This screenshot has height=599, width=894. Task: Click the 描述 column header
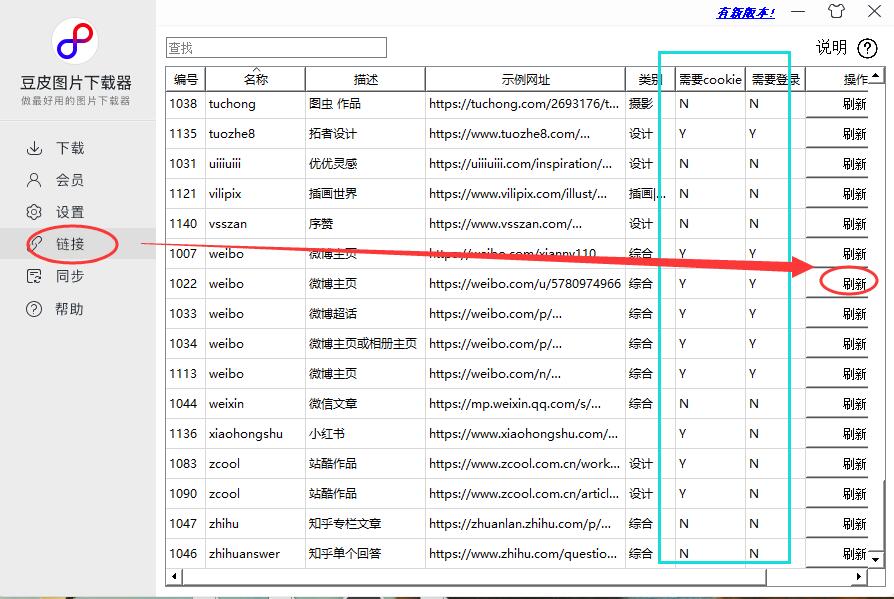tap(365, 79)
